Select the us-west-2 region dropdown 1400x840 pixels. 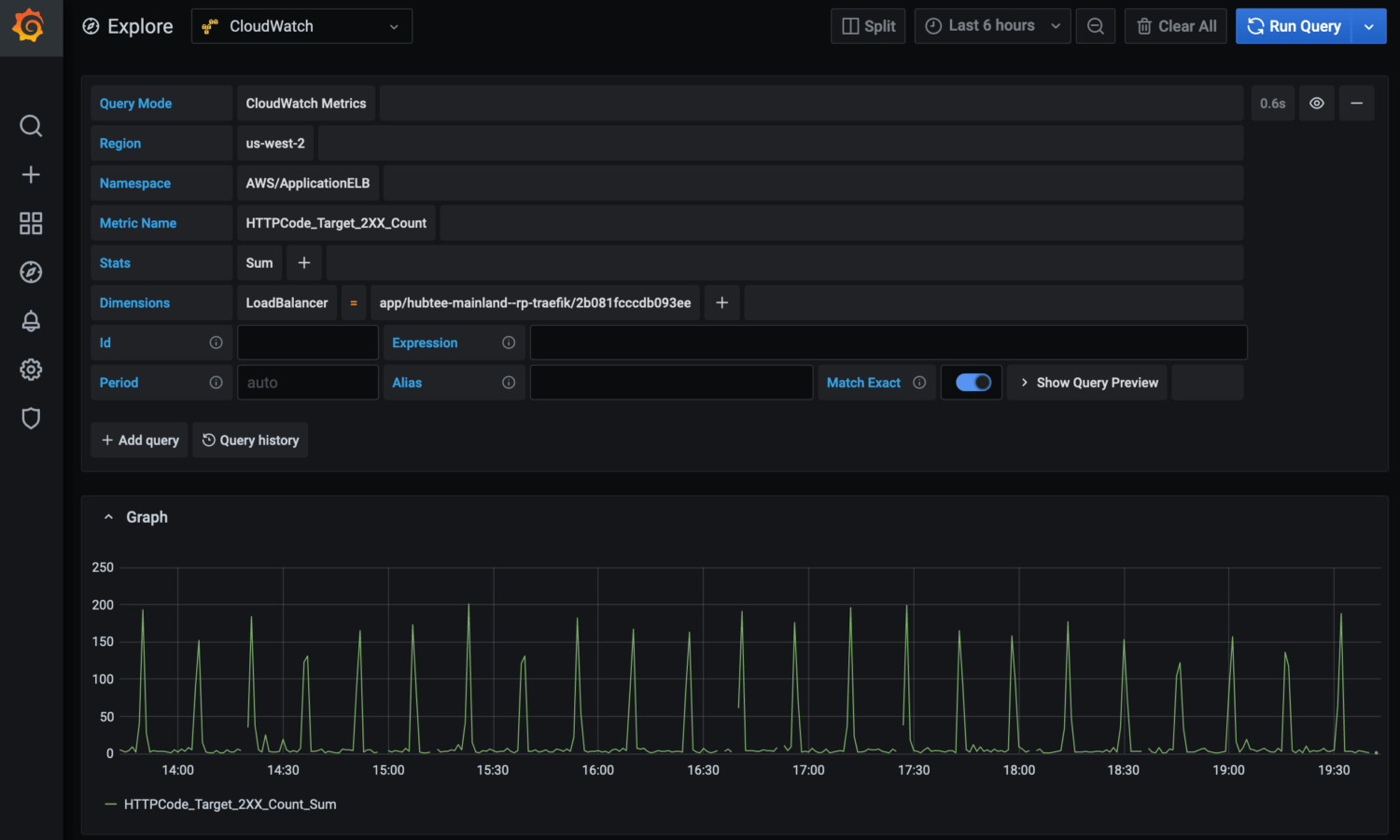point(275,144)
